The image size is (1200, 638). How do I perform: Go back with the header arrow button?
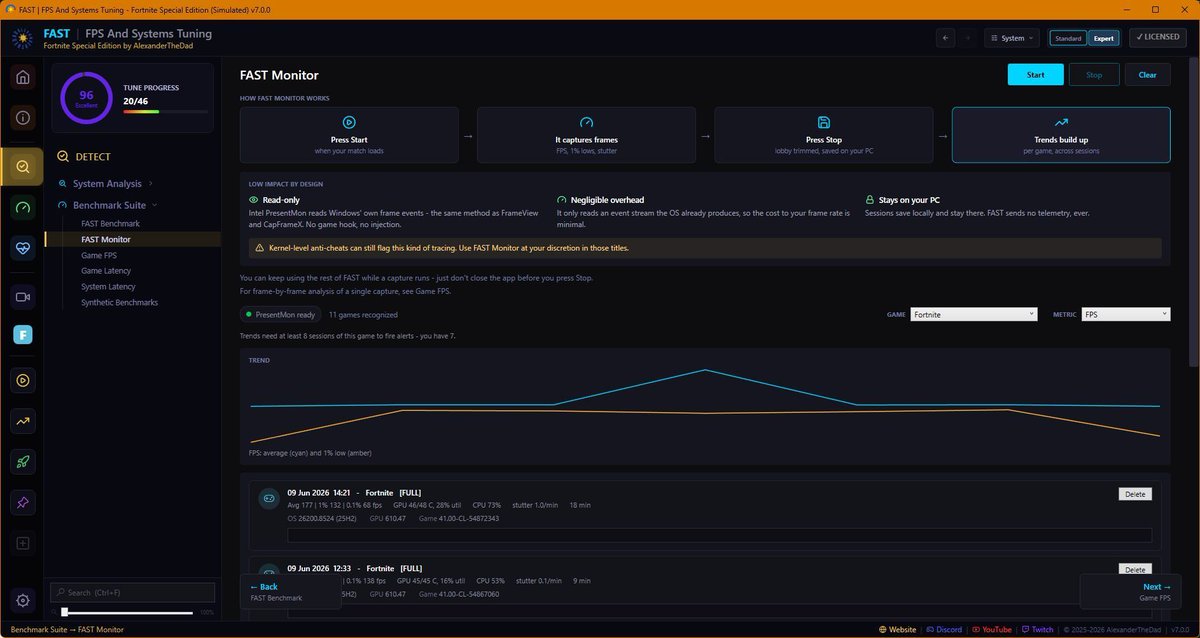(x=946, y=38)
